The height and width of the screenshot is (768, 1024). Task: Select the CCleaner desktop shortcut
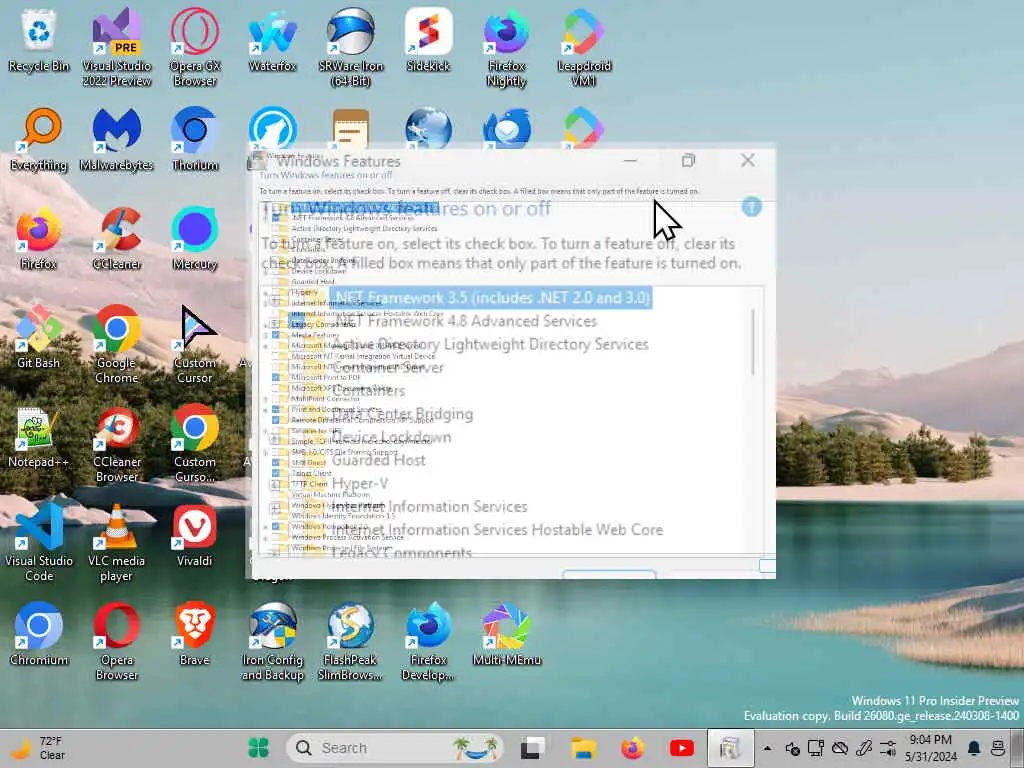tap(116, 239)
